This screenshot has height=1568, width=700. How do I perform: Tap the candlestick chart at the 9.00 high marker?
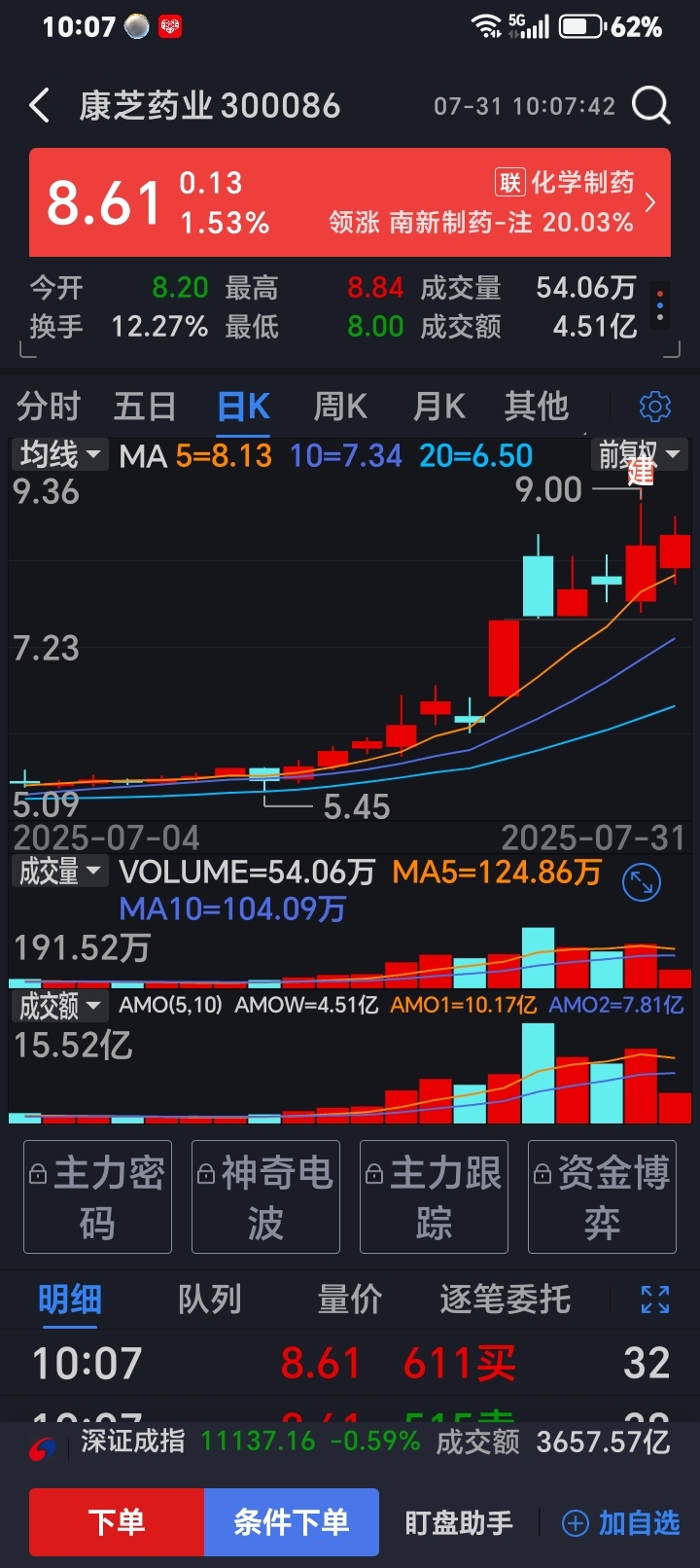pyautogui.click(x=548, y=490)
